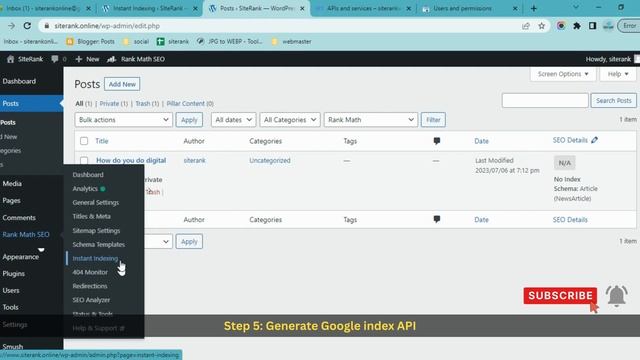This screenshot has height=360, width=640.
Task: Open Plugins in WordPress sidebar
Action: [x=13, y=273]
